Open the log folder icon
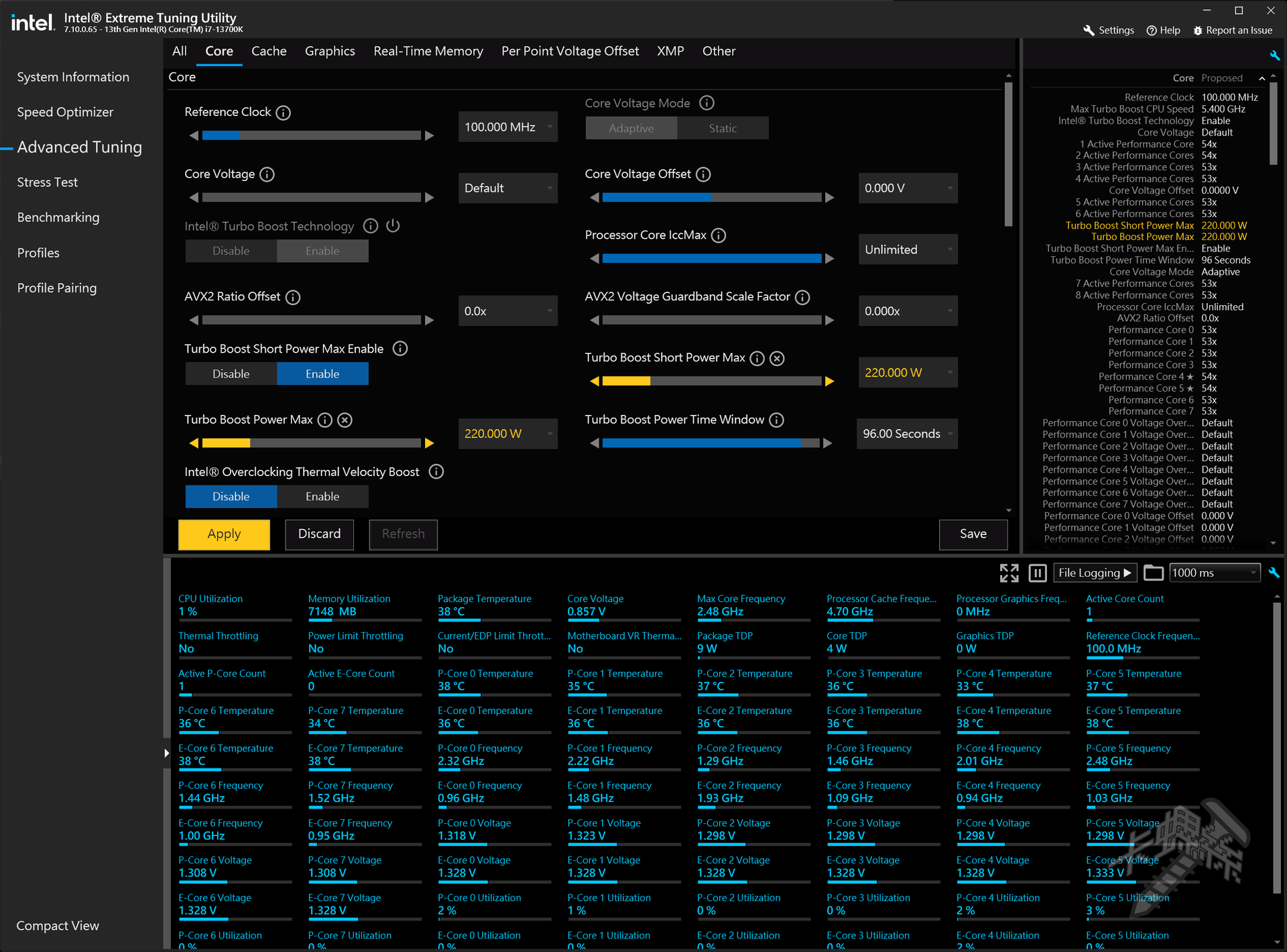1287x952 pixels. click(1153, 573)
